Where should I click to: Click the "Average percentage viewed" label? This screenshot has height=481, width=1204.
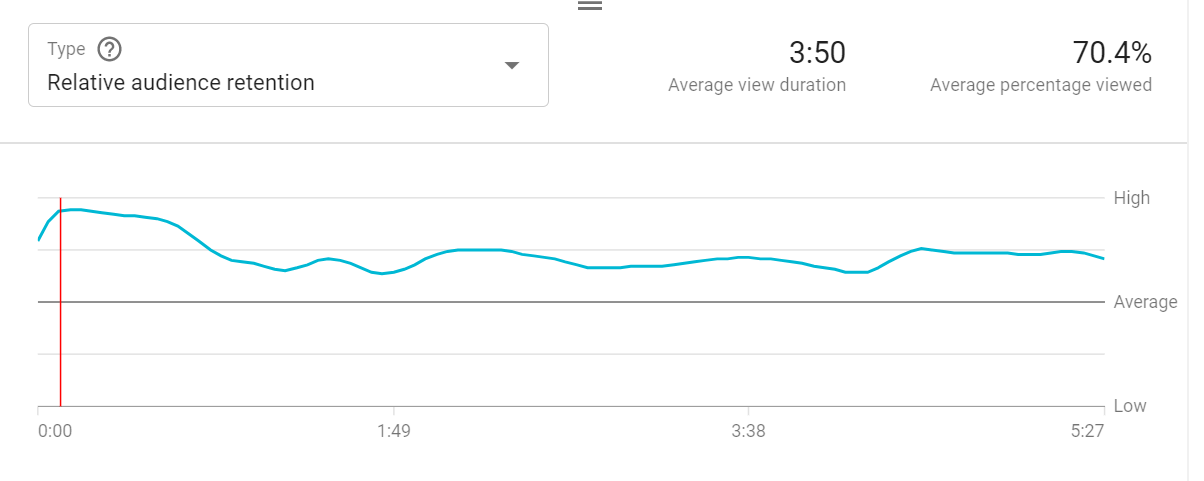1040,85
